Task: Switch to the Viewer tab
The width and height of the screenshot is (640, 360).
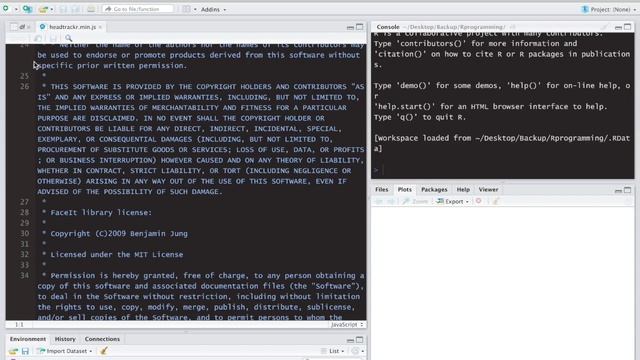Action: coord(488,189)
